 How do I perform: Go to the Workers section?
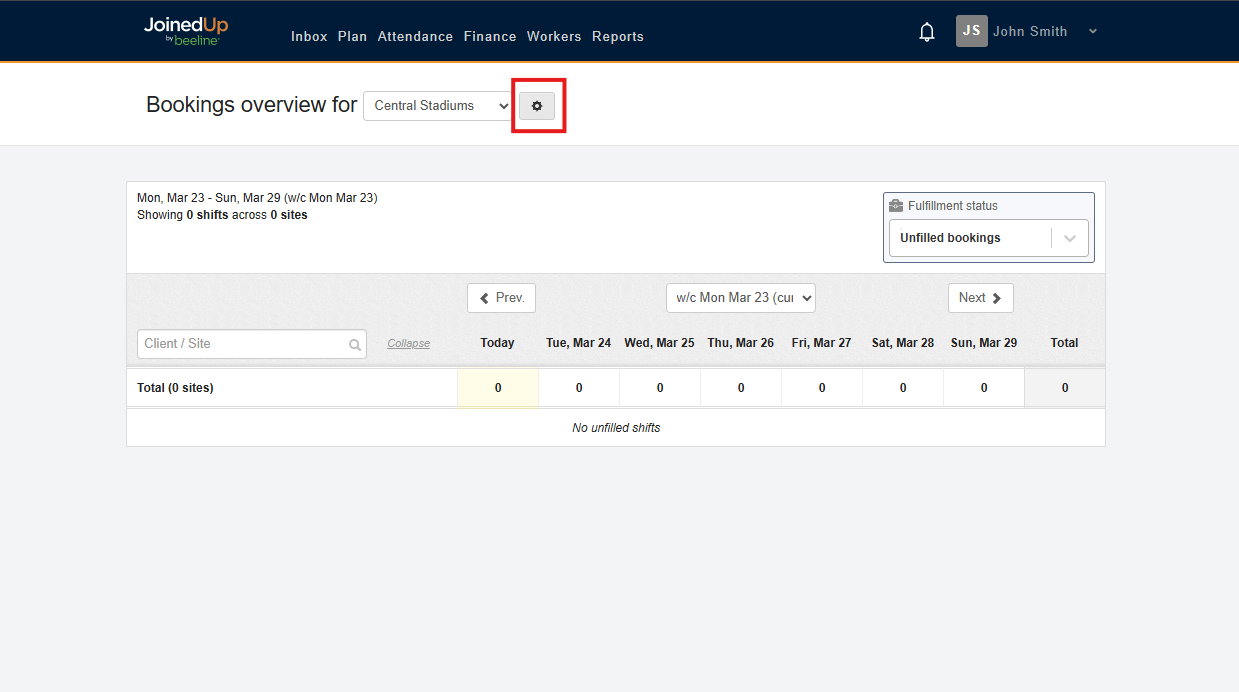coord(554,36)
